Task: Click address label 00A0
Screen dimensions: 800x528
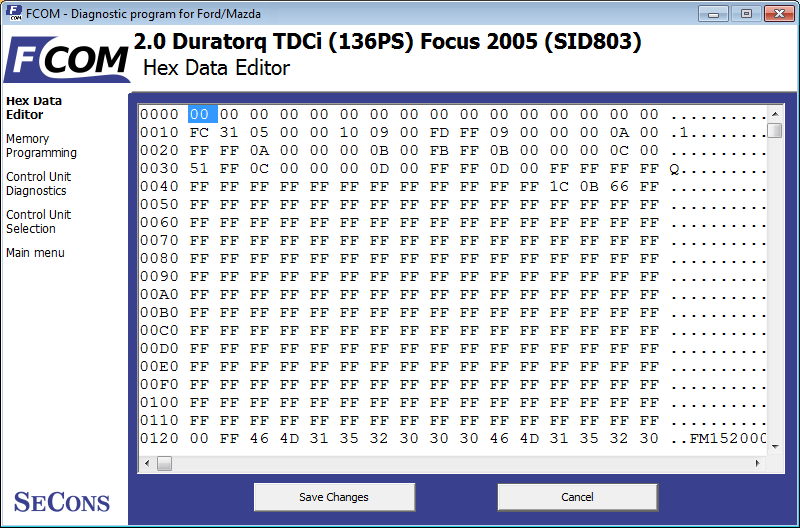Action: click(159, 294)
